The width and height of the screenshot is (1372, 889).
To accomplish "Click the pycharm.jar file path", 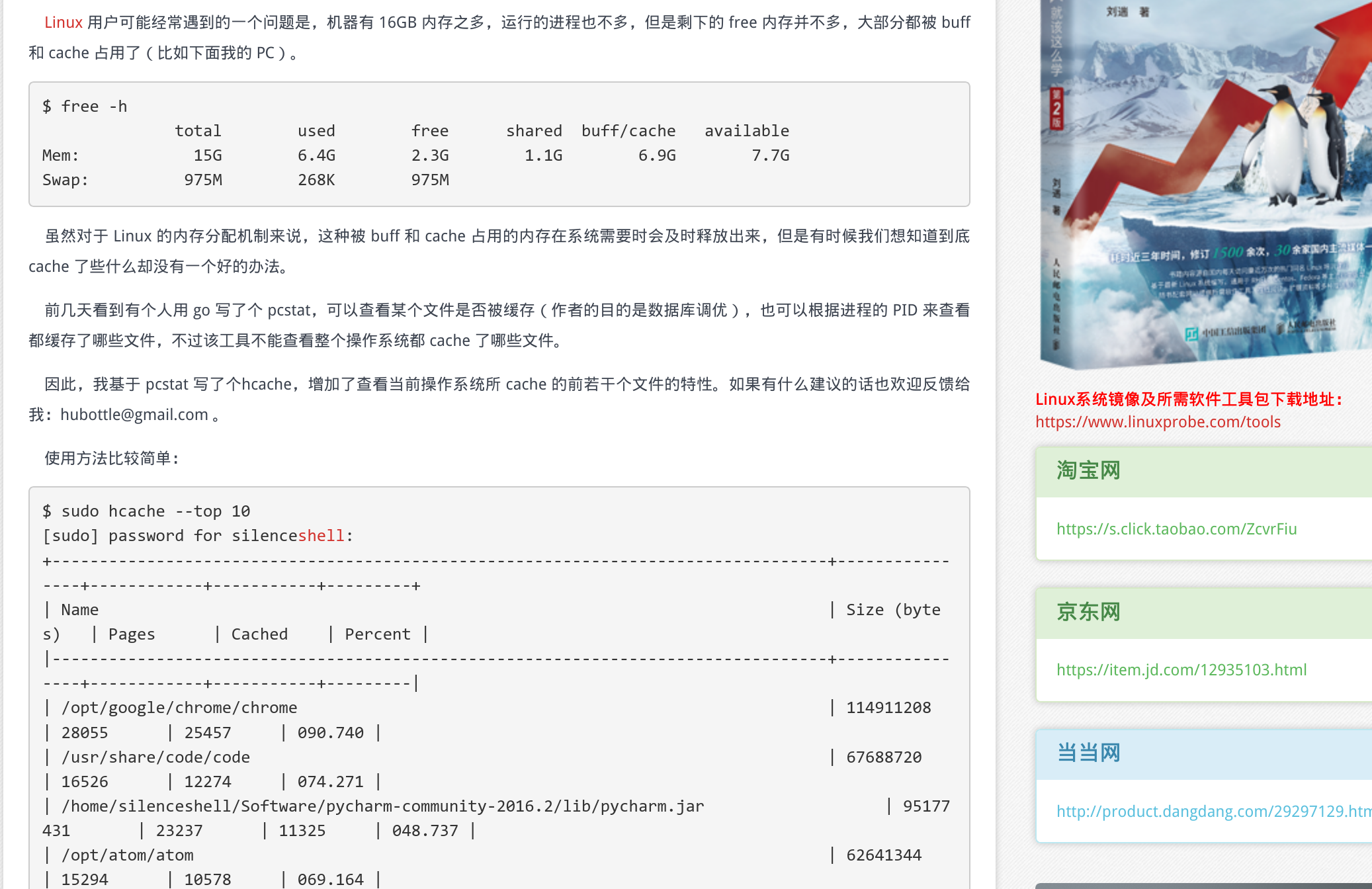I will pos(382,806).
